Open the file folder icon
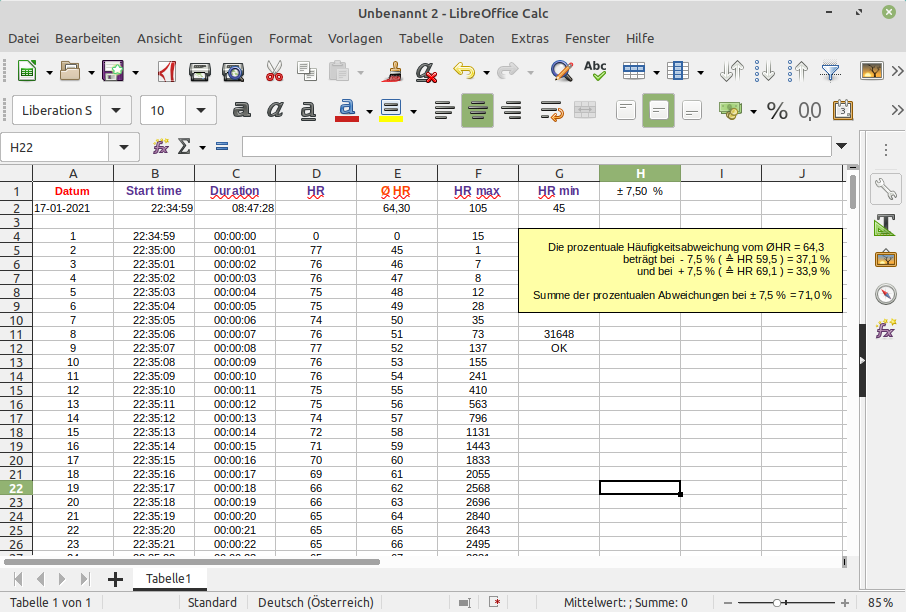This screenshot has height=612, width=906. click(x=70, y=72)
